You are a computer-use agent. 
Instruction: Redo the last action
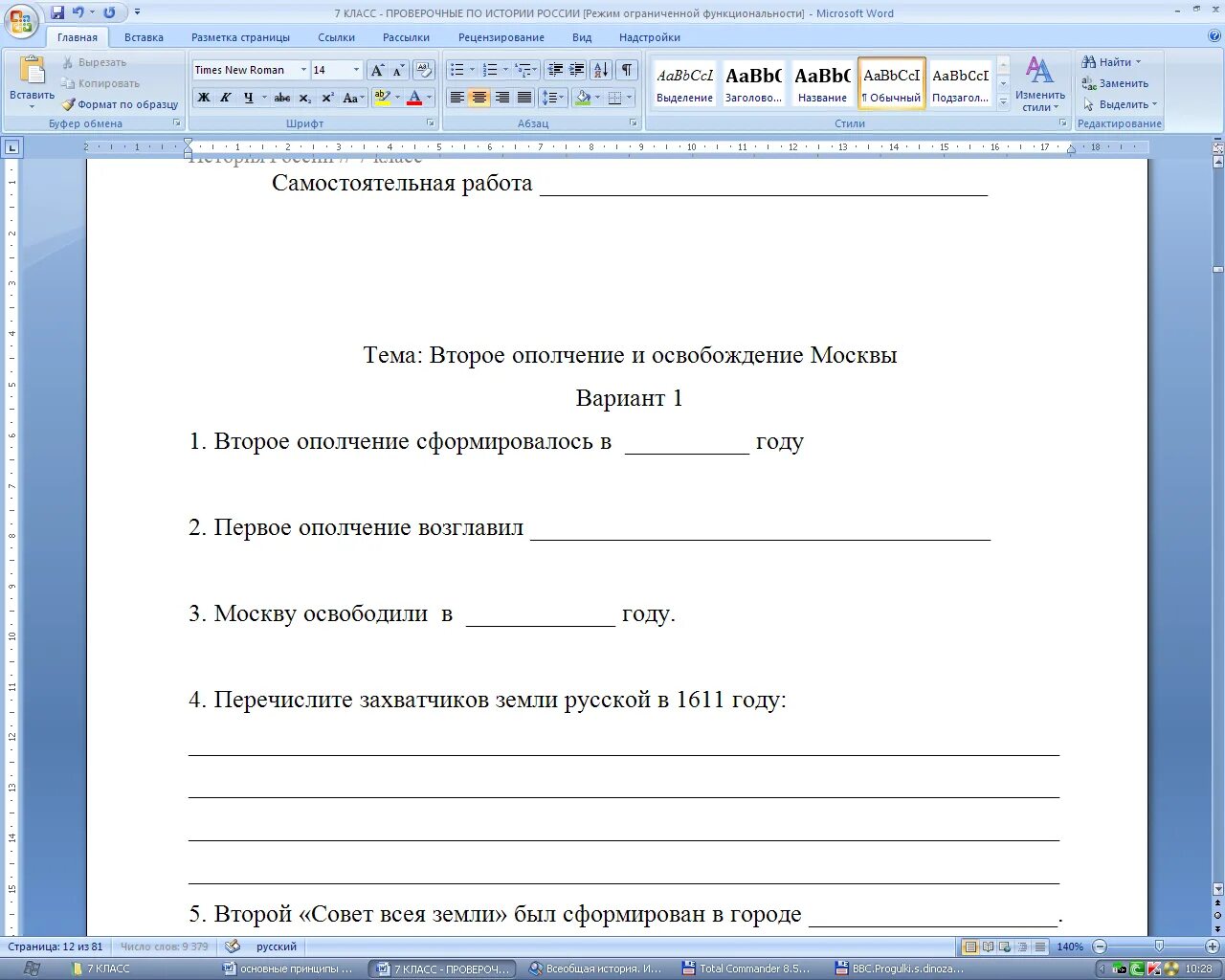click(109, 12)
